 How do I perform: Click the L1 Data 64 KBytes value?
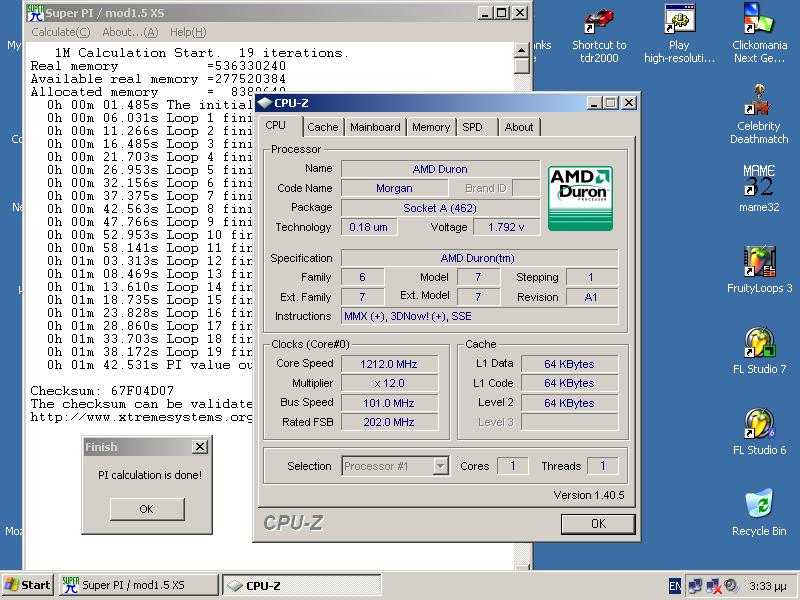(x=569, y=364)
